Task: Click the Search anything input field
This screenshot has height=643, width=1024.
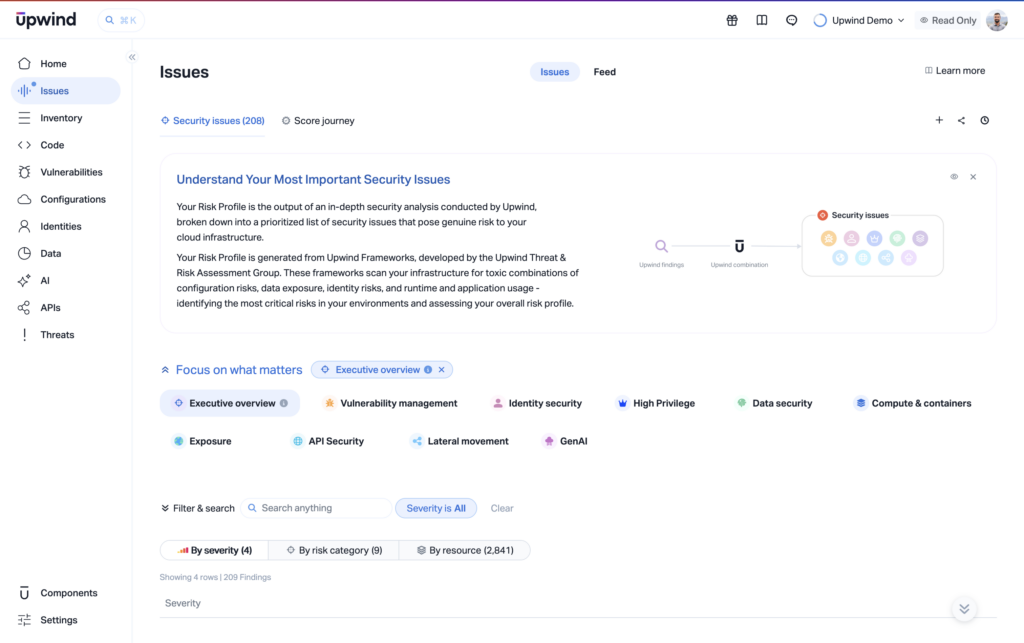Action: (322, 508)
